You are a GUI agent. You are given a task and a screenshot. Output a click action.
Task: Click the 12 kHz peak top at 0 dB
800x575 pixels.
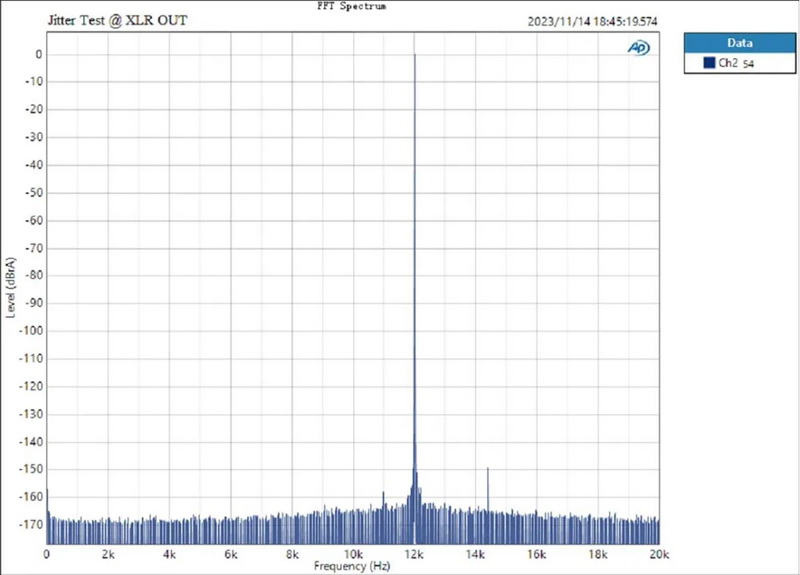414,55
